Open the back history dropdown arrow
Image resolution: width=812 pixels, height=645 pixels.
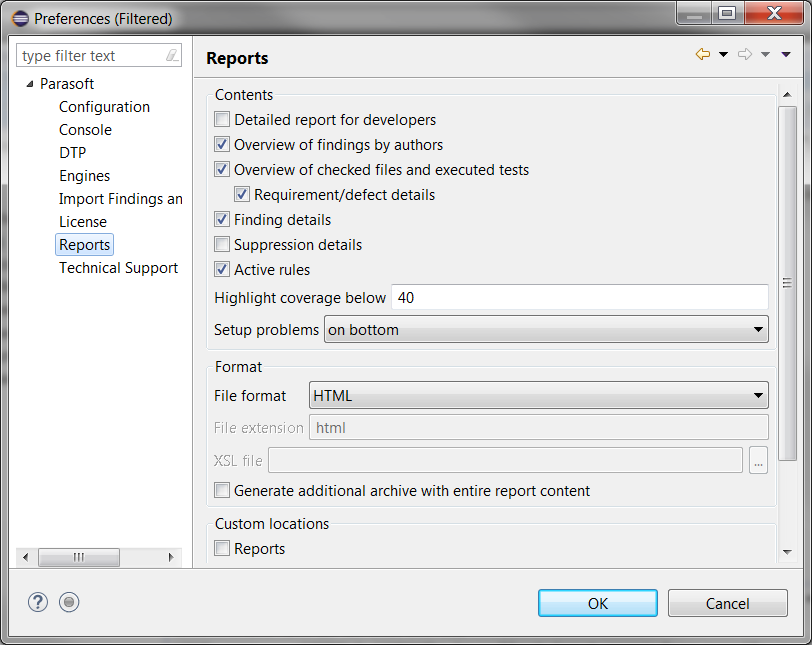coord(723,54)
